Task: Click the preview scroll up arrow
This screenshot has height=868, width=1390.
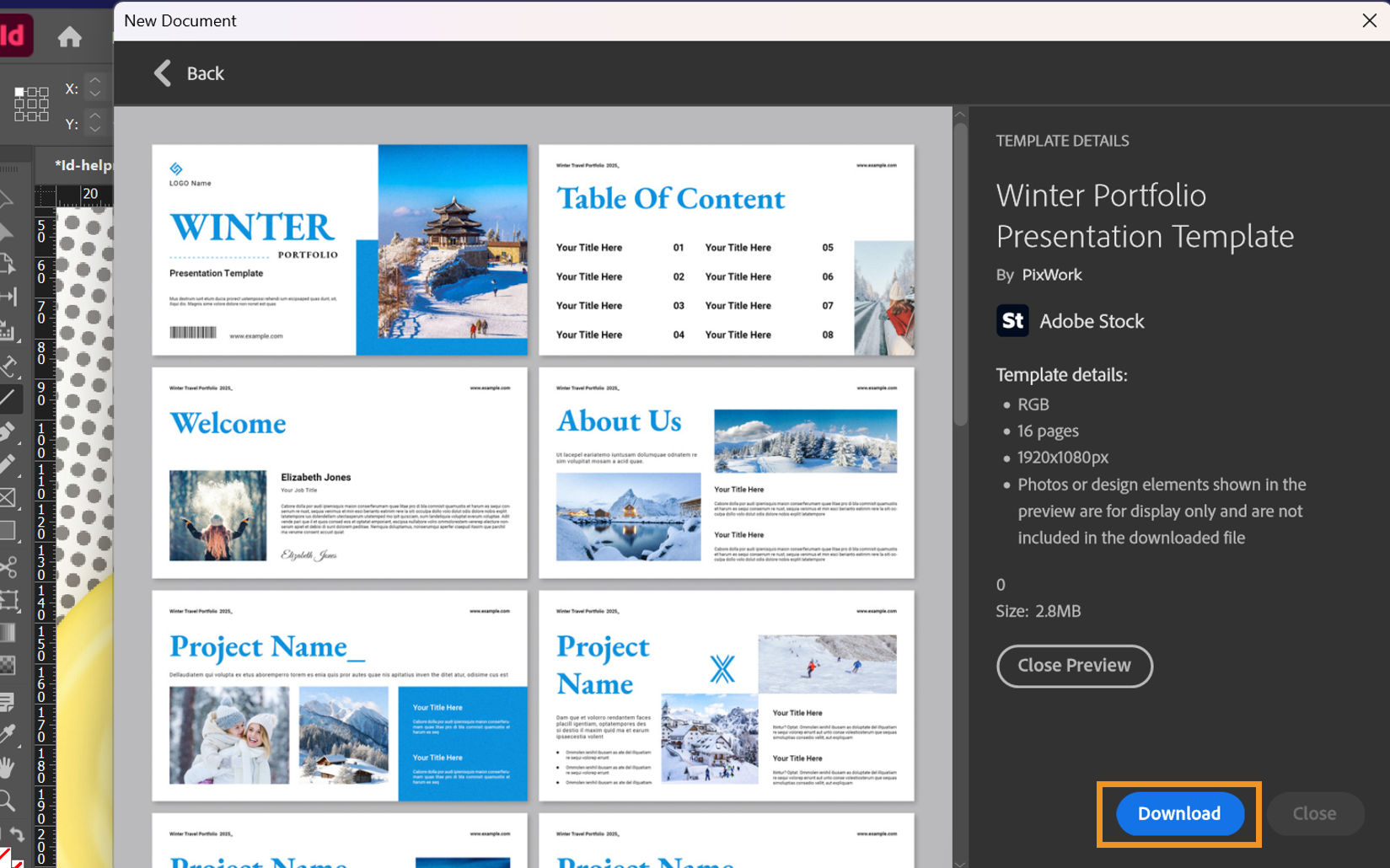Action: (960, 114)
